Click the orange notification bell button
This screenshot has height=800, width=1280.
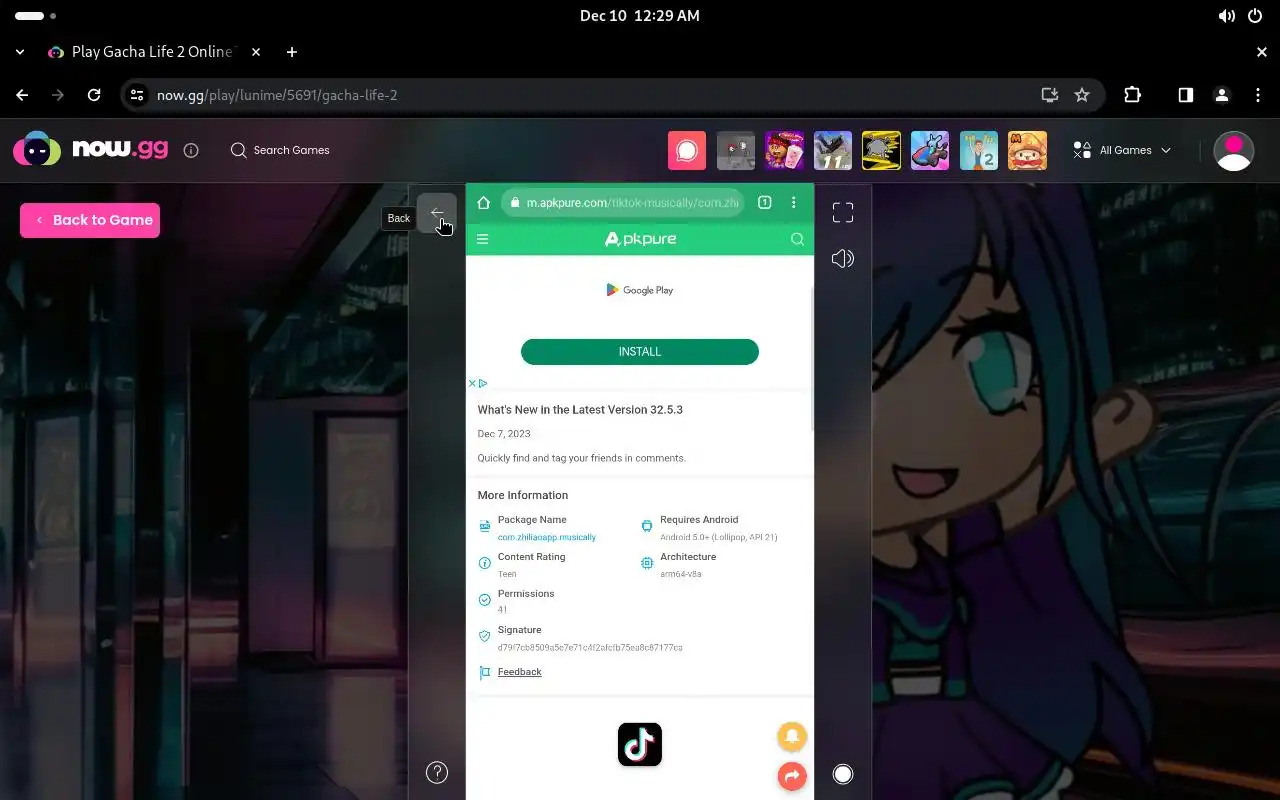pos(792,737)
